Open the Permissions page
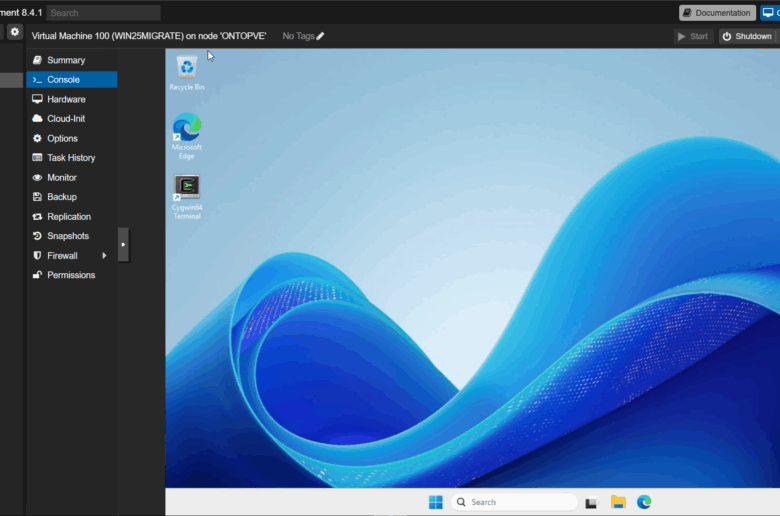The height and width of the screenshot is (516, 780). point(72,275)
